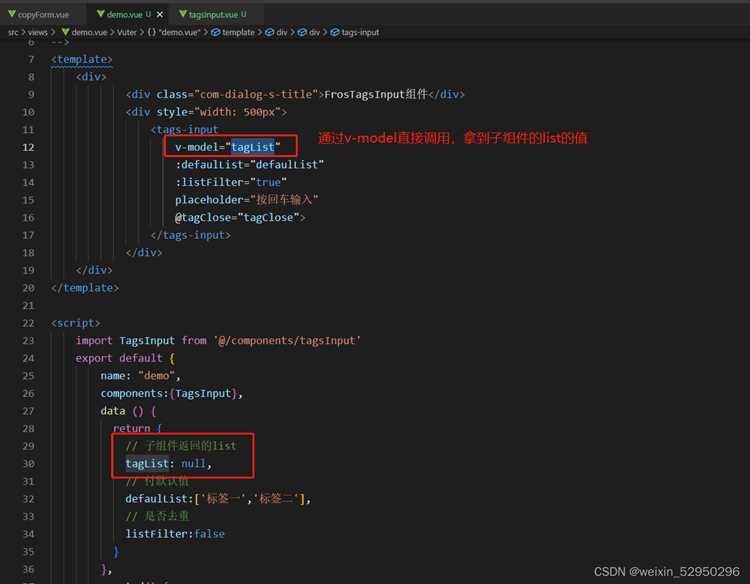Click the defaultList array line

click(218, 499)
